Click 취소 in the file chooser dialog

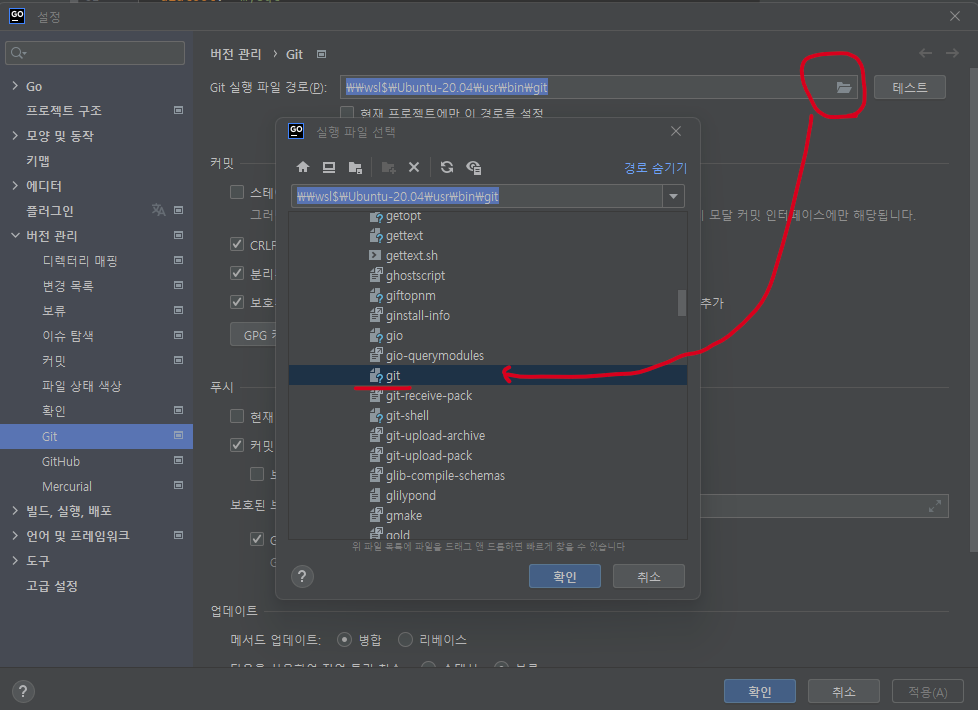[649, 576]
